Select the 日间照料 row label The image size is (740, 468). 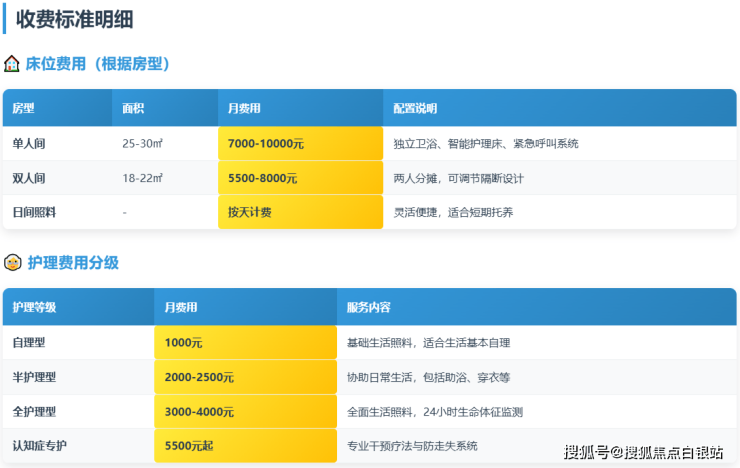click(x=34, y=212)
